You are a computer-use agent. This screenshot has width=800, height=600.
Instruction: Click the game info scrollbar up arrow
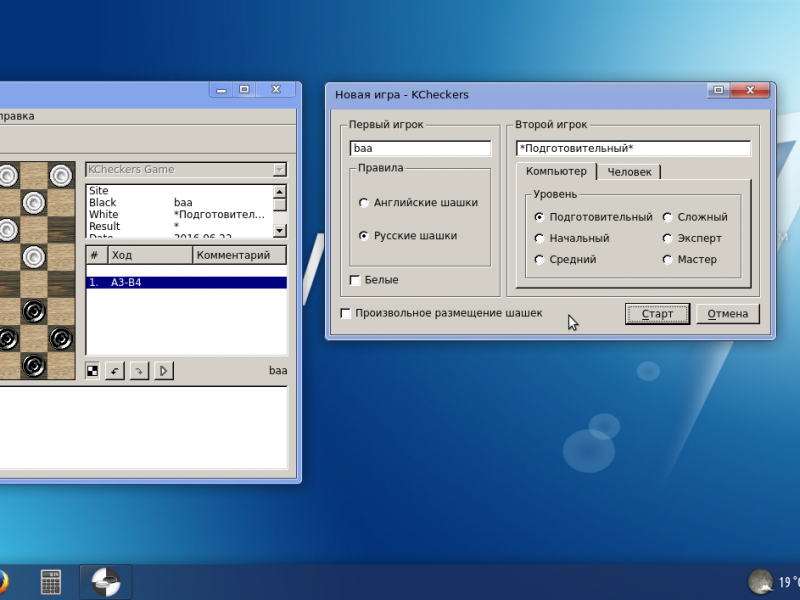tap(280, 191)
